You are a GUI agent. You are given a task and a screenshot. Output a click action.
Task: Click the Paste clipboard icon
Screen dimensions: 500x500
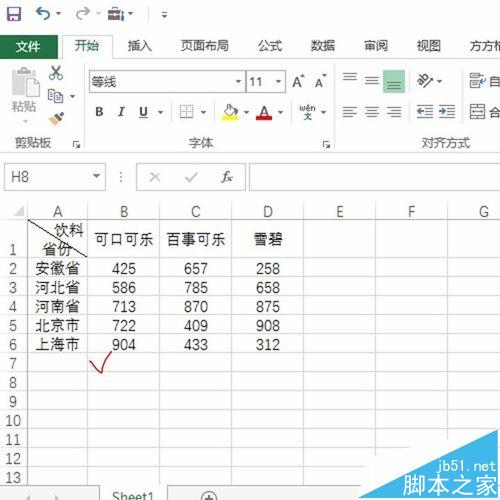25,82
